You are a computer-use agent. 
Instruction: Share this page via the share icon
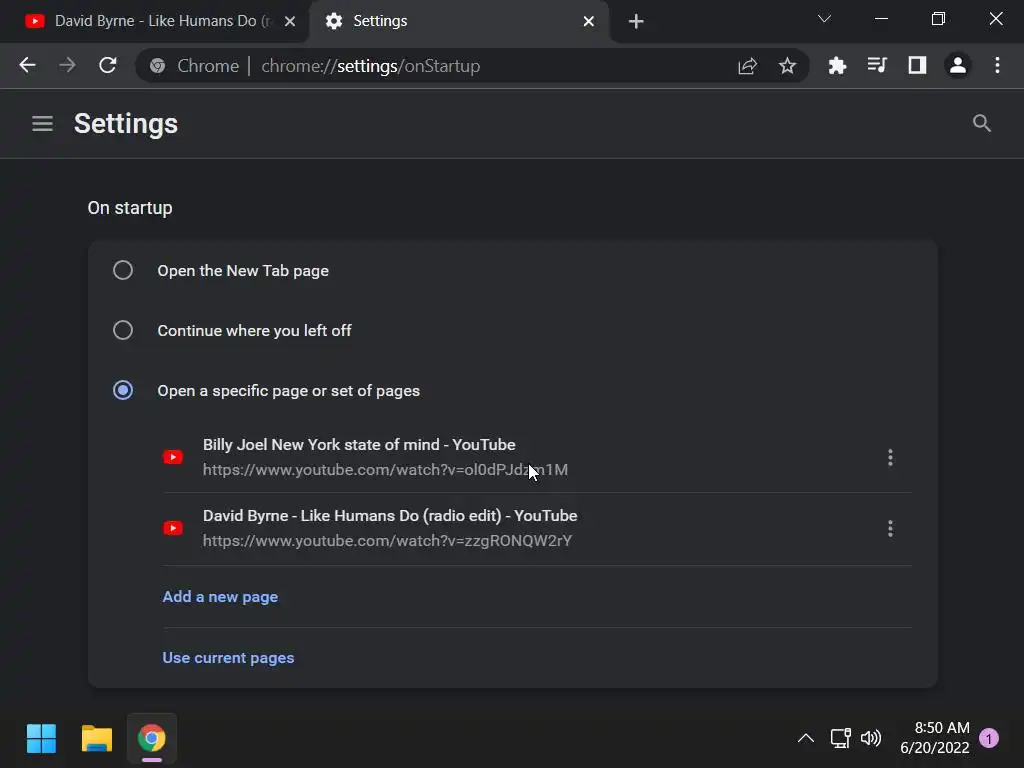tap(747, 66)
